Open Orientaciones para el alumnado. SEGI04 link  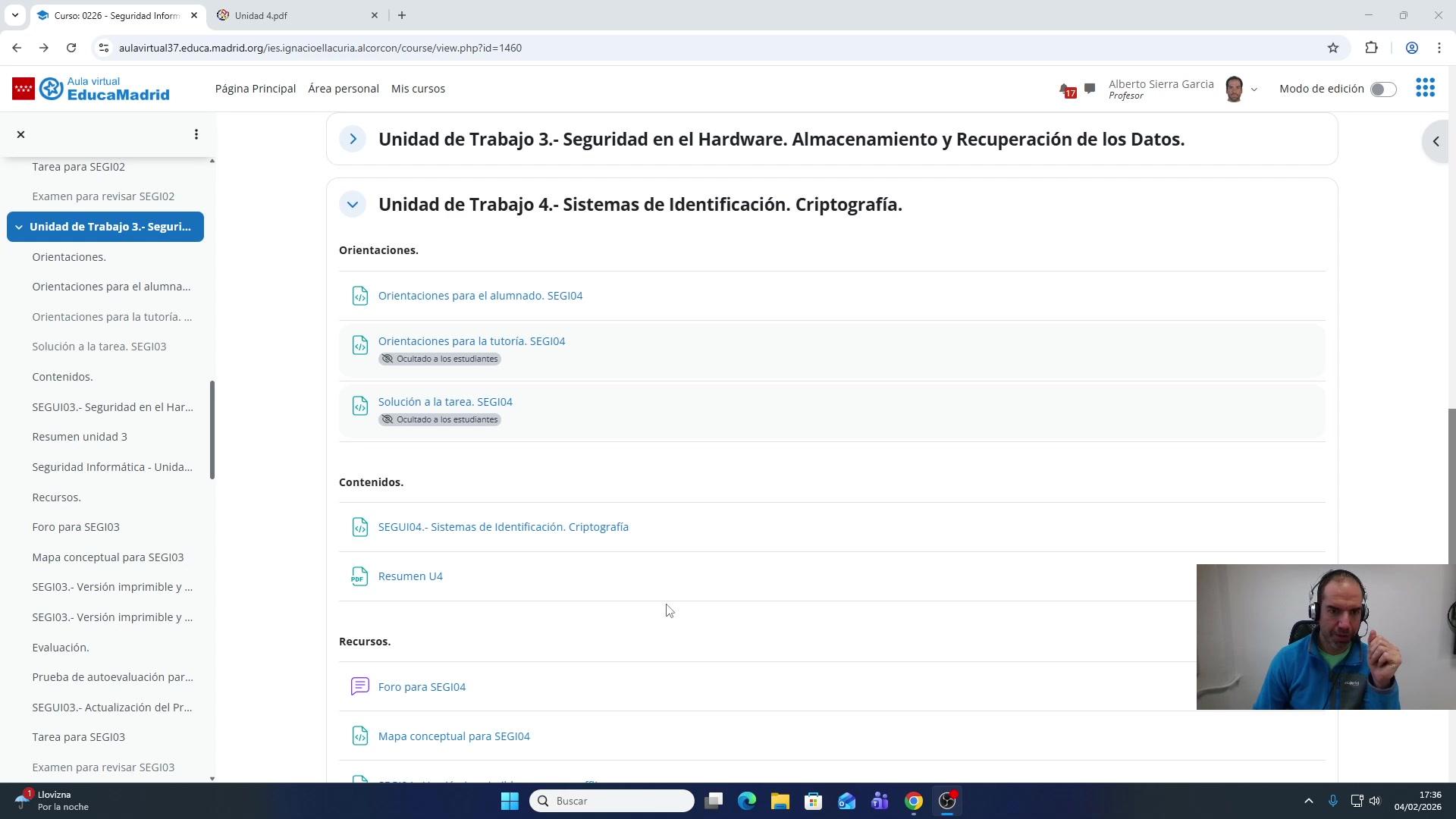point(480,296)
